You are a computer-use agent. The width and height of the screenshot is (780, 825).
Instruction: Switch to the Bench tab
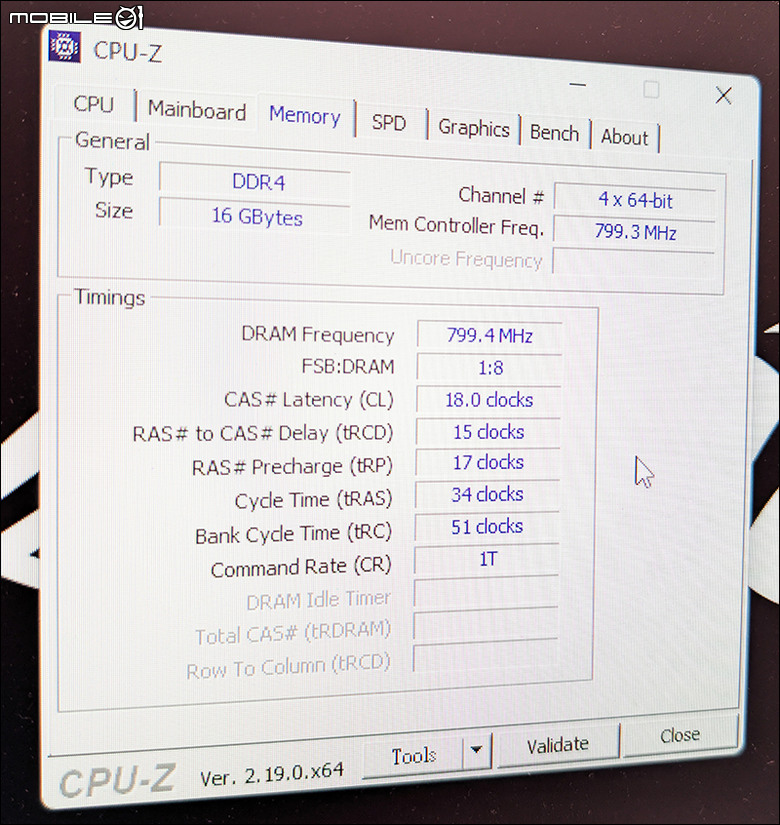[554, 133]
